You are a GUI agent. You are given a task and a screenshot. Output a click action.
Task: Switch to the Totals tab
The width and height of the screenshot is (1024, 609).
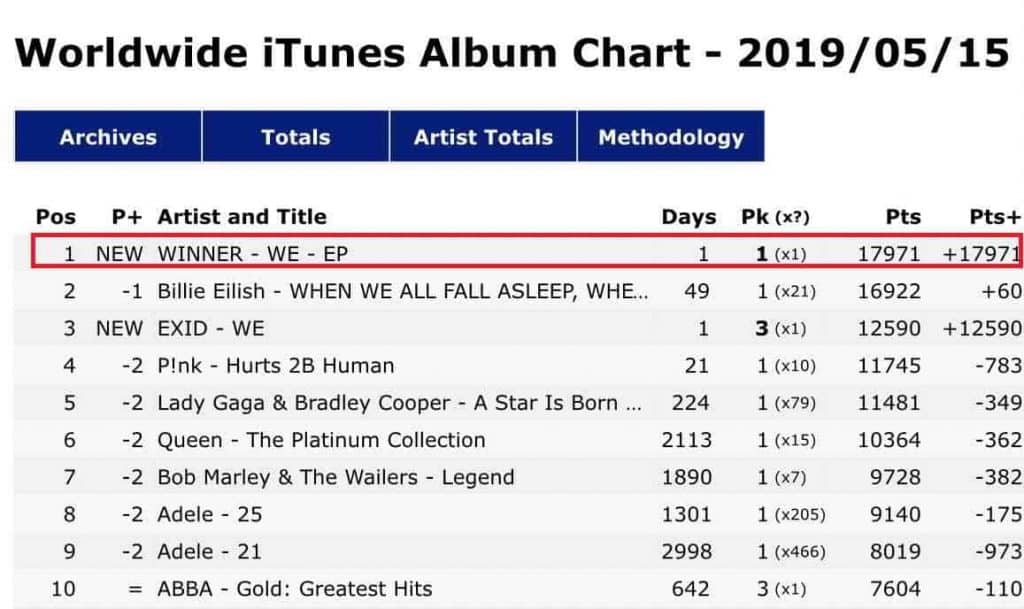295,137
